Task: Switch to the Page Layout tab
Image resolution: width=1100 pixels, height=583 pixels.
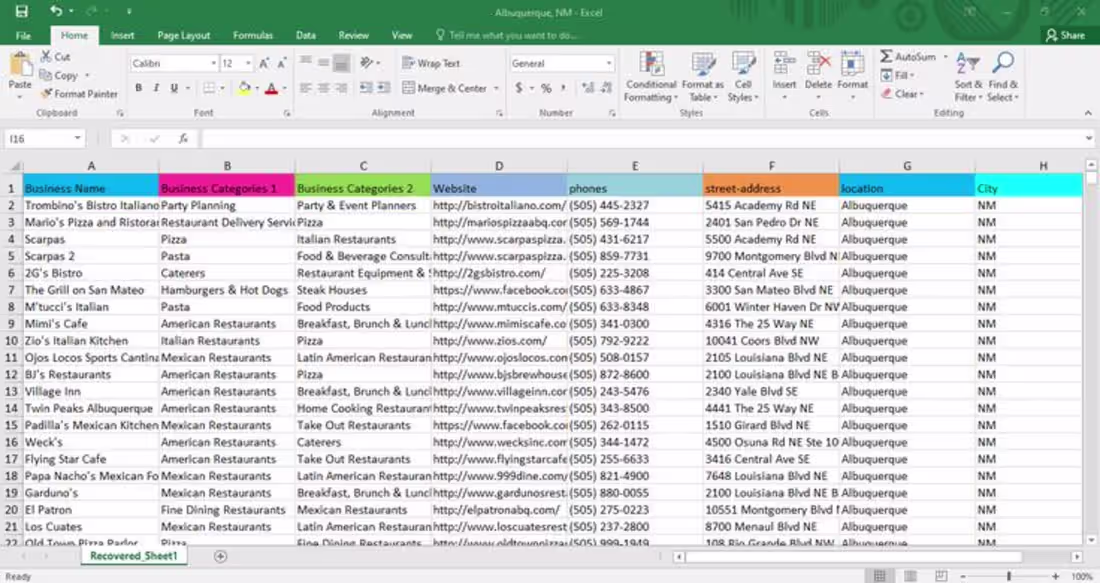Action: click(184, 35)
